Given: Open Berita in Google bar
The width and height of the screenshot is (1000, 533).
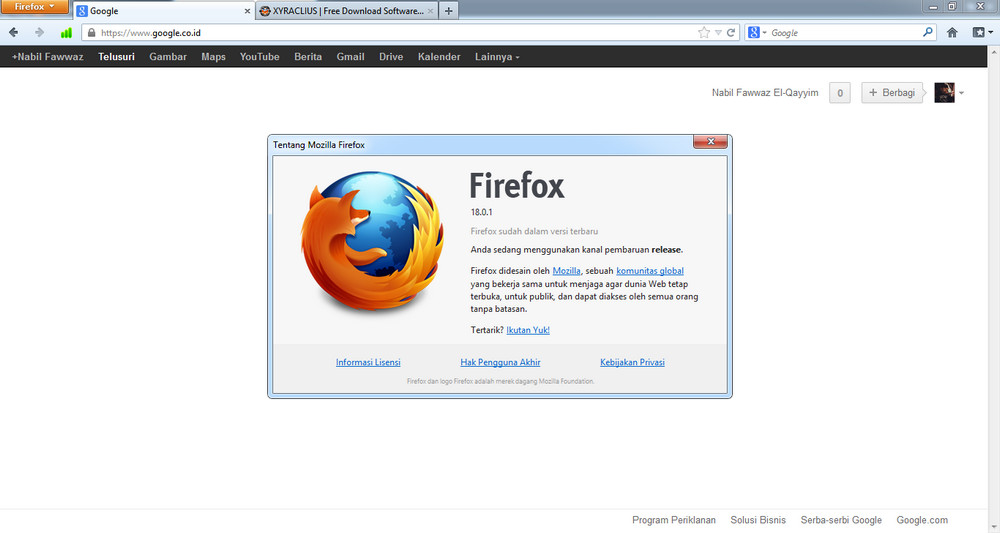Looking at the screenshot, I should coord(308,57).
